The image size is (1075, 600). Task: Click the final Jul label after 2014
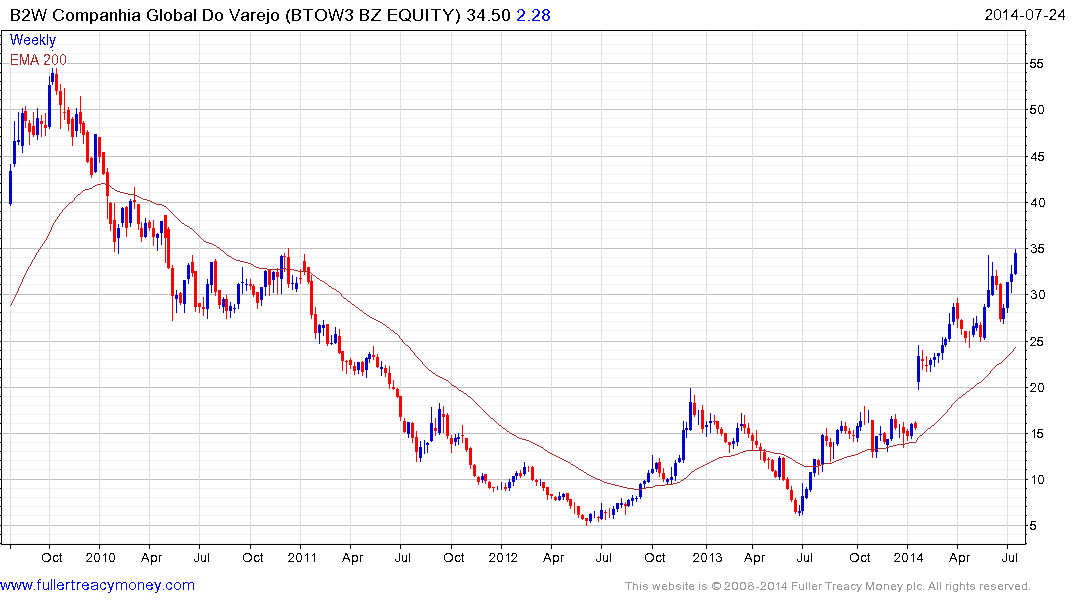(1009, 557)
